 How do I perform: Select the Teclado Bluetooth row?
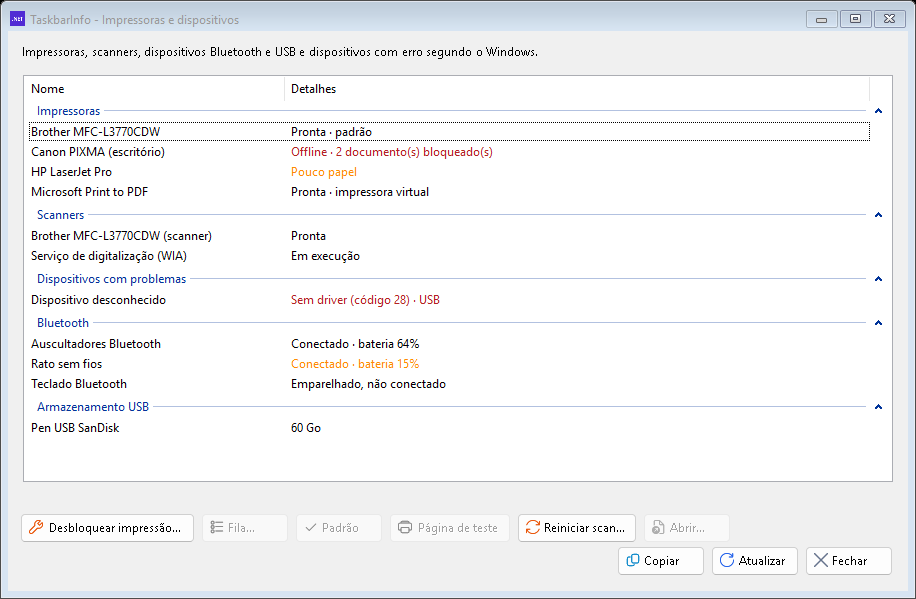pos(449,384)
